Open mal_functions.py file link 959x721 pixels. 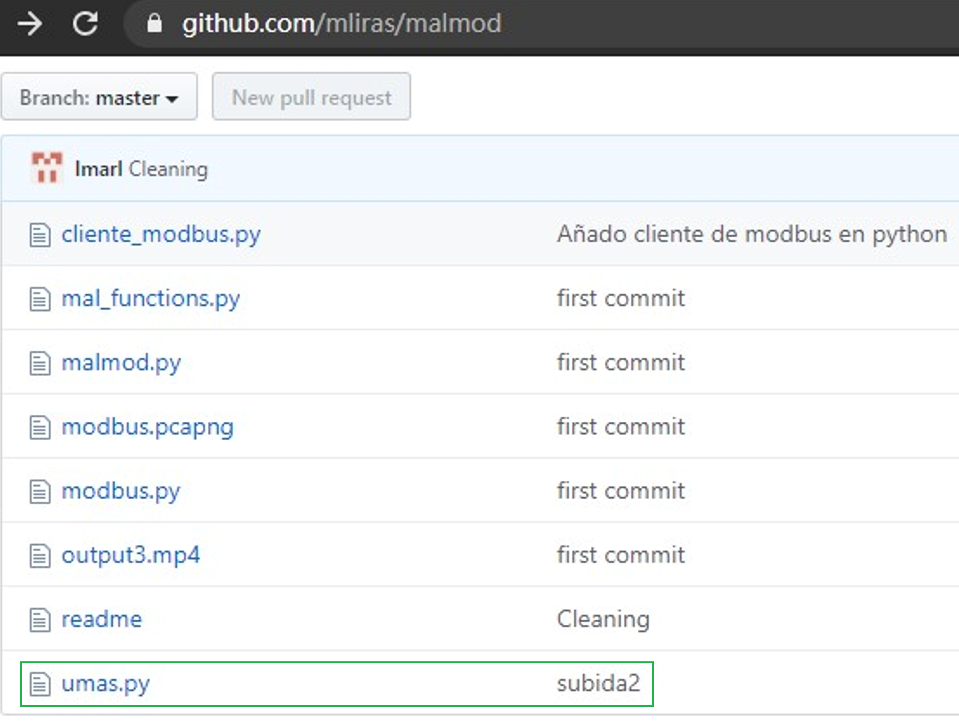coord(150,298)
